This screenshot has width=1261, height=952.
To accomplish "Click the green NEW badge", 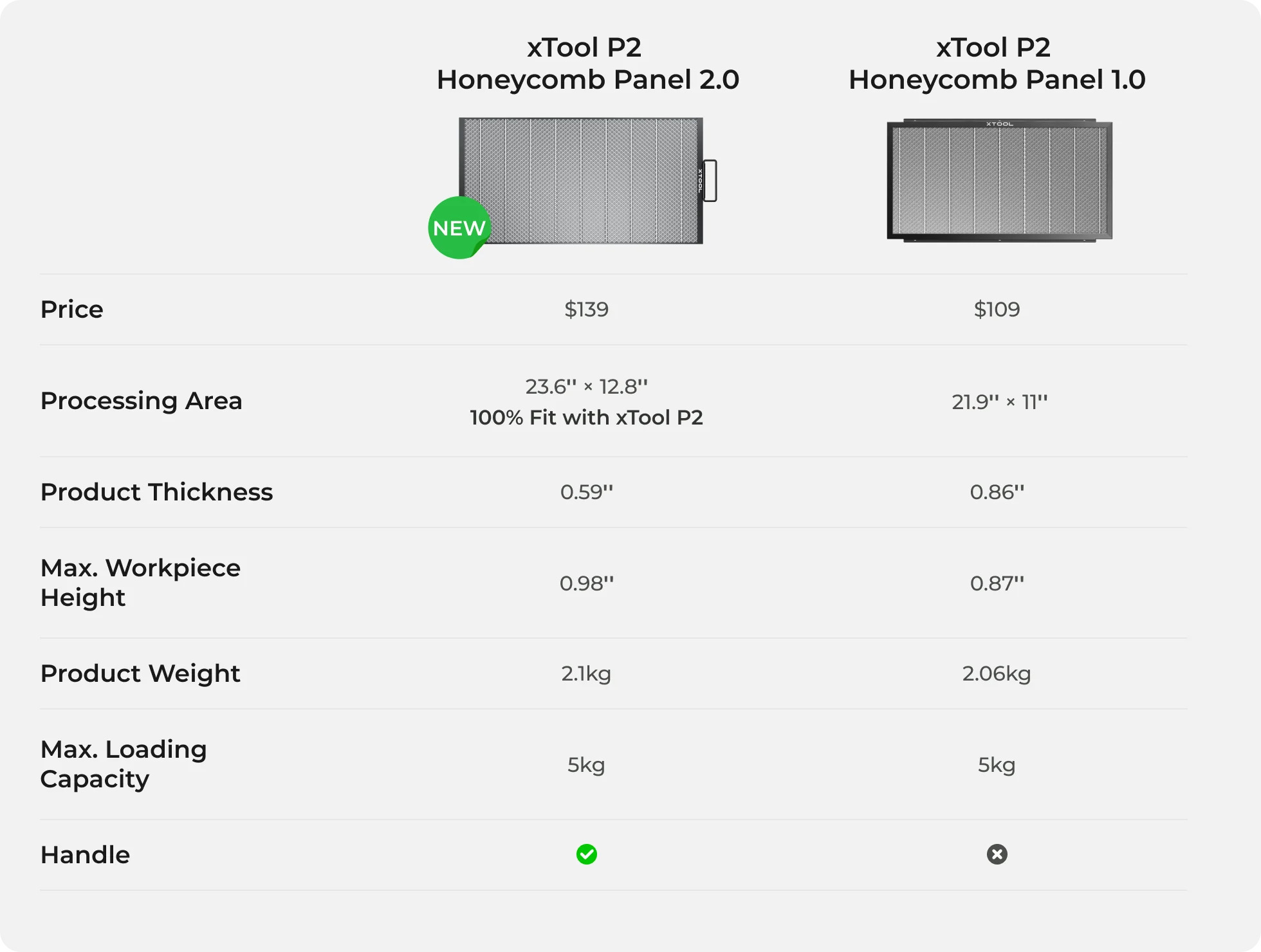I will click(459, 228).
